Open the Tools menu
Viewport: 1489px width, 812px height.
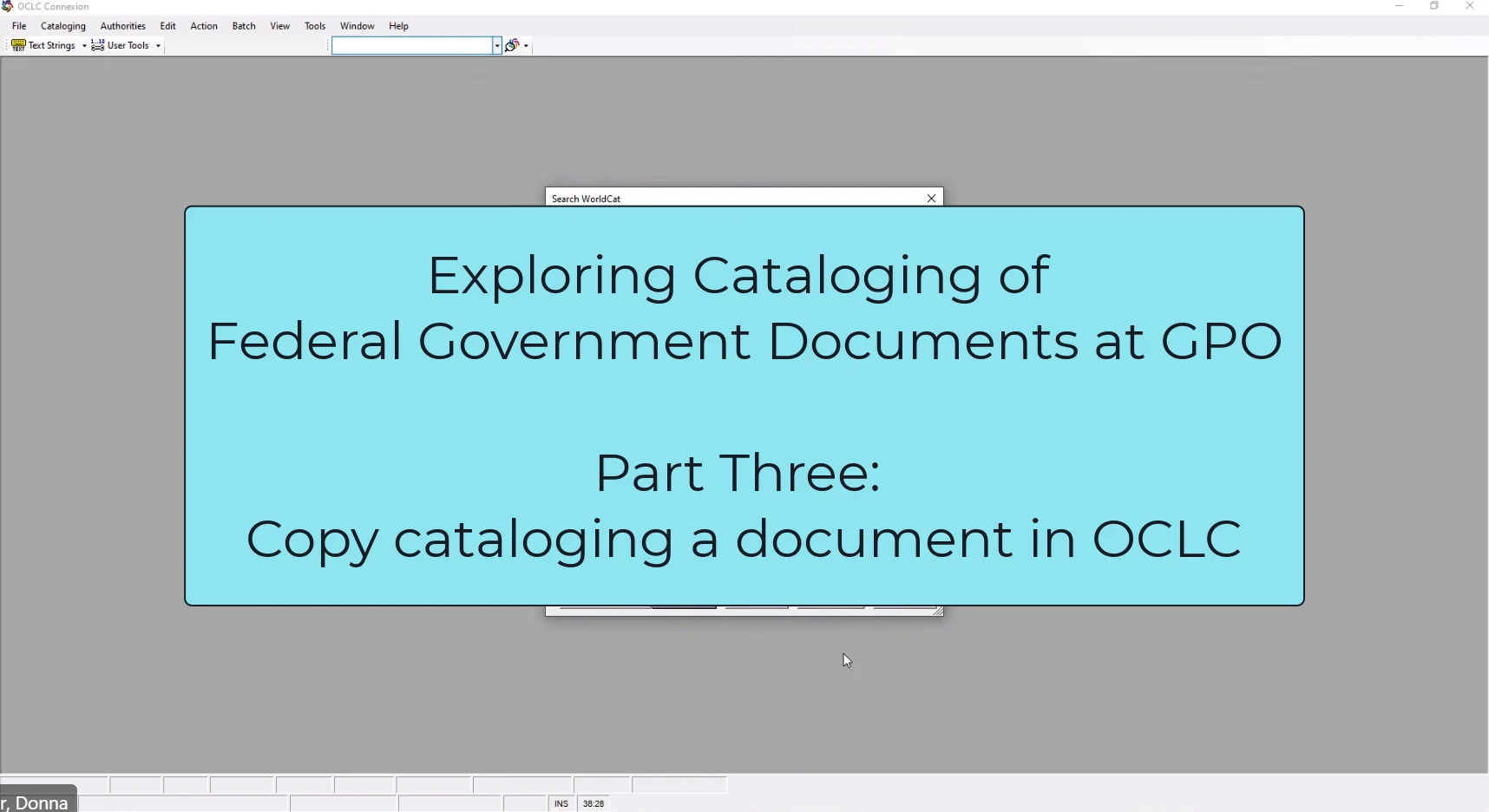[315, 26]
